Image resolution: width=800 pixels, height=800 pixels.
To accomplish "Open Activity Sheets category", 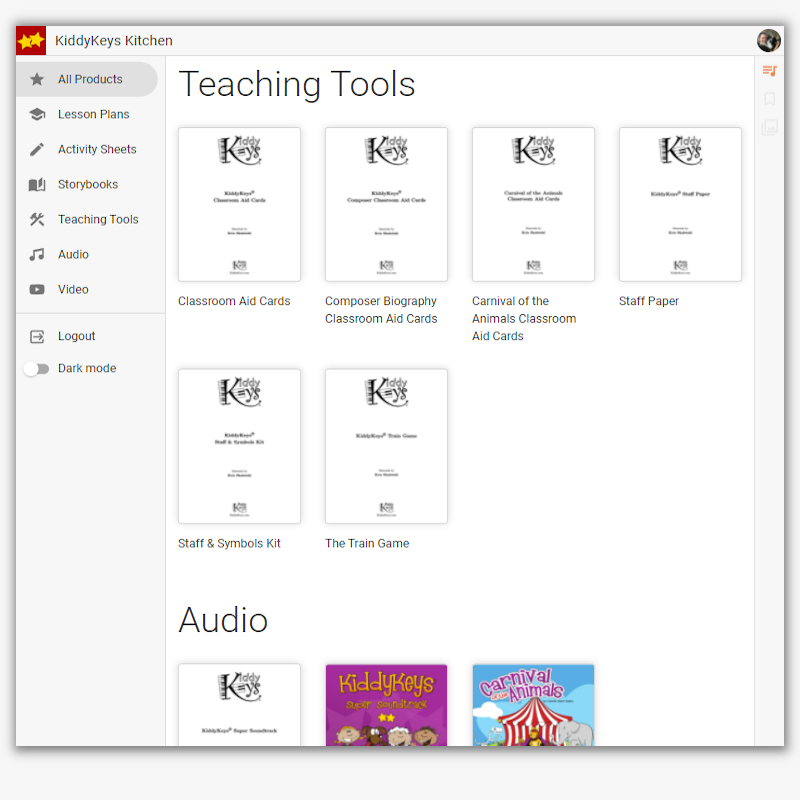I will (x=87, y=149).
